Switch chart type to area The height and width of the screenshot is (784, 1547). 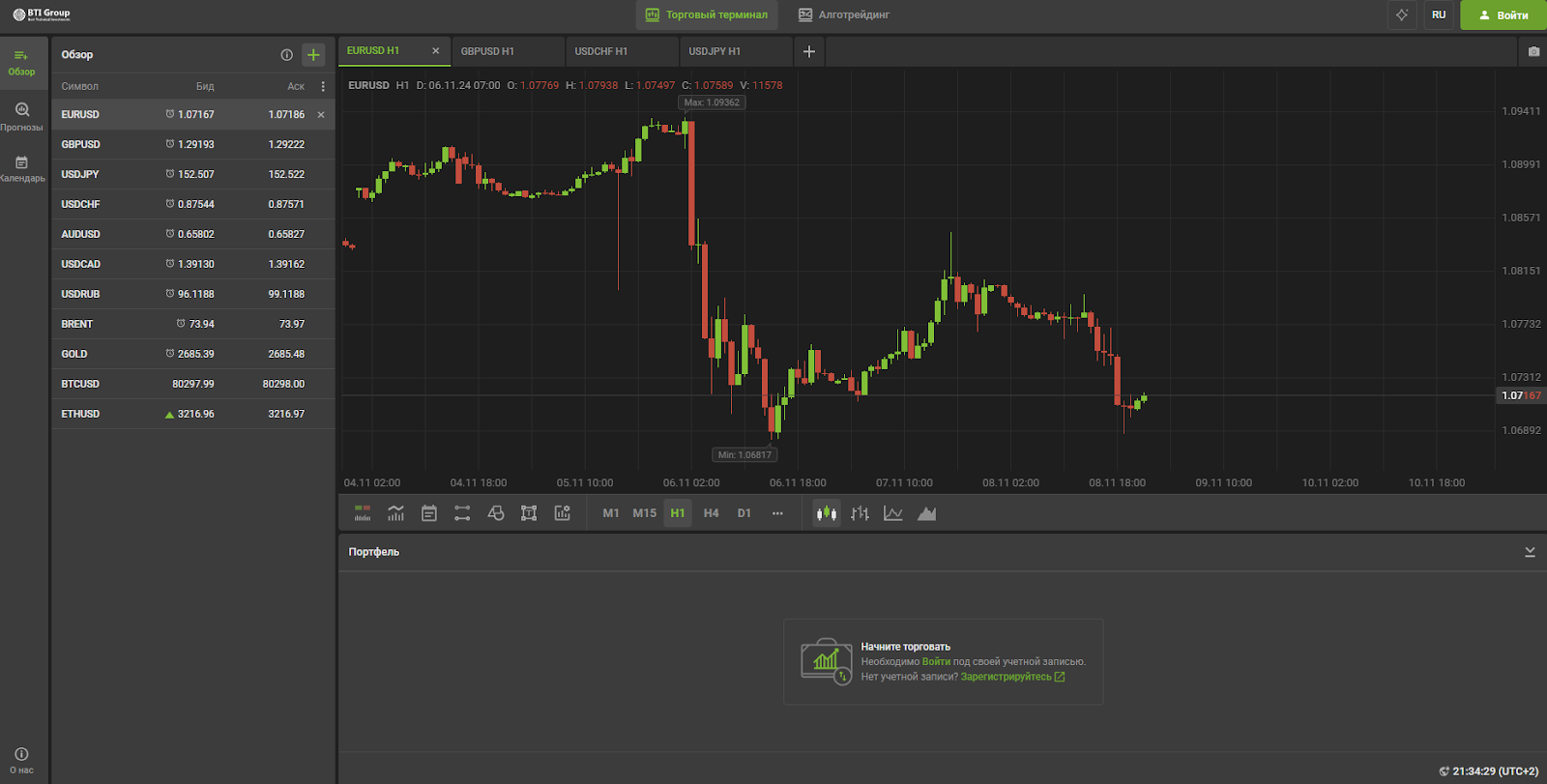coord(926,513)
